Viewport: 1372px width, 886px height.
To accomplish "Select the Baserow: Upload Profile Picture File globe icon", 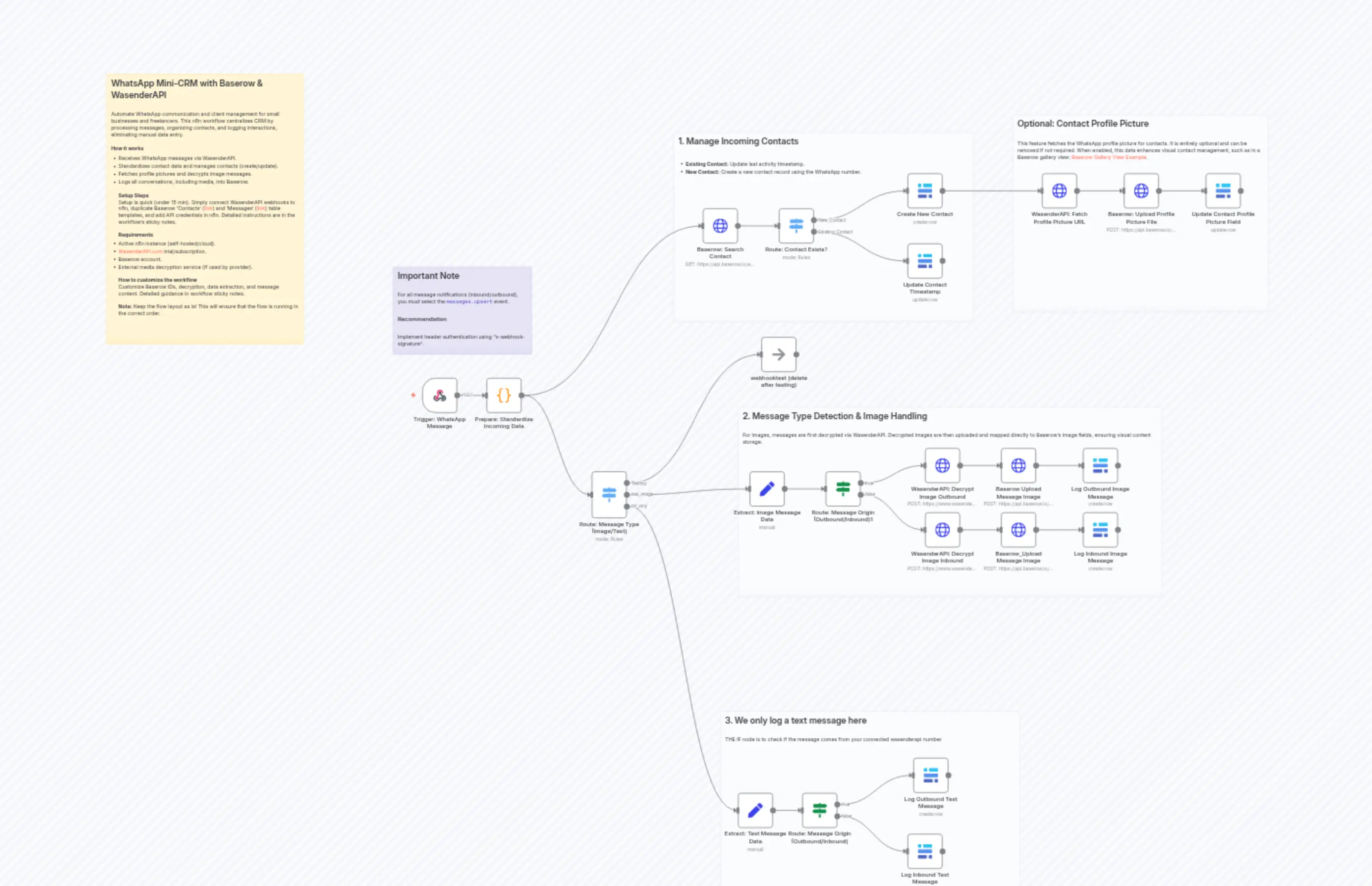I will coord(1141,190).
